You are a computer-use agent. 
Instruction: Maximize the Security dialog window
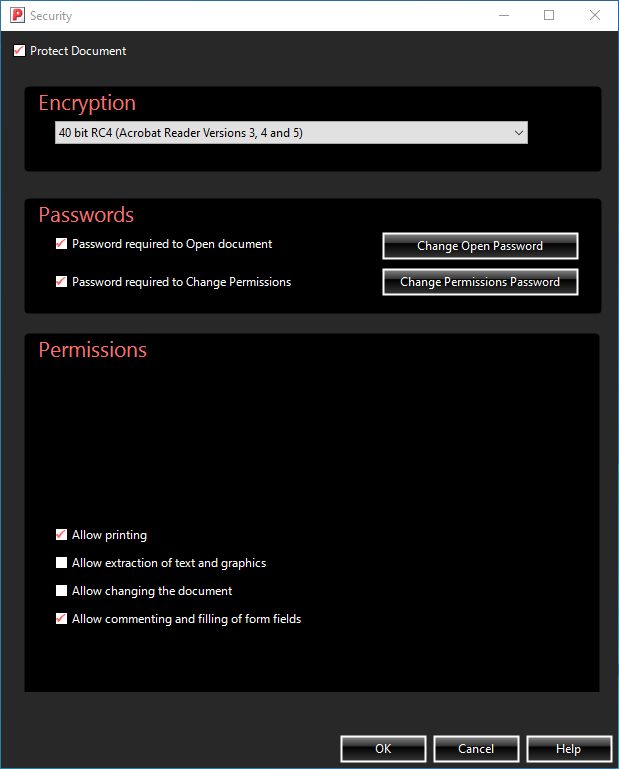pyautogui.click(x=549, y=16)
